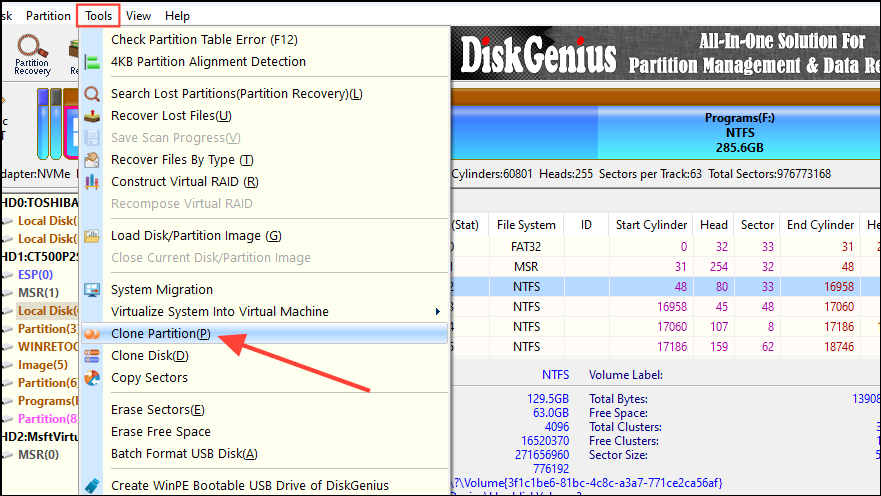Image resolution: width=881 pixels, height=496 pixels.
Task: Select MSR(0) under HD2 in tree
Action: click(38, 454)
